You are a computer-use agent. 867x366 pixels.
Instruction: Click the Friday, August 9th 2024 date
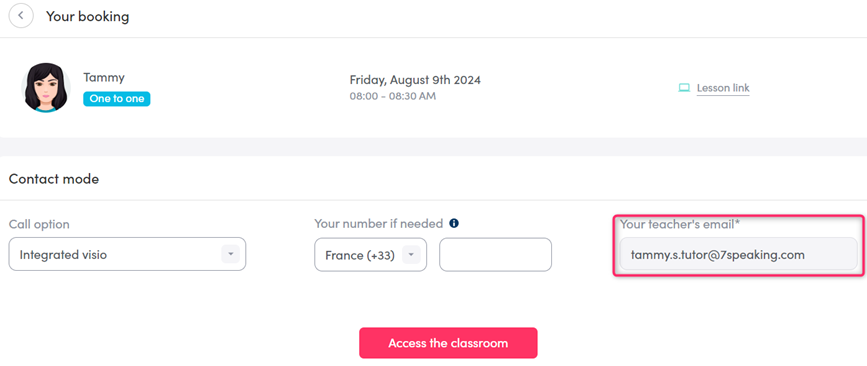click(415, 80)
